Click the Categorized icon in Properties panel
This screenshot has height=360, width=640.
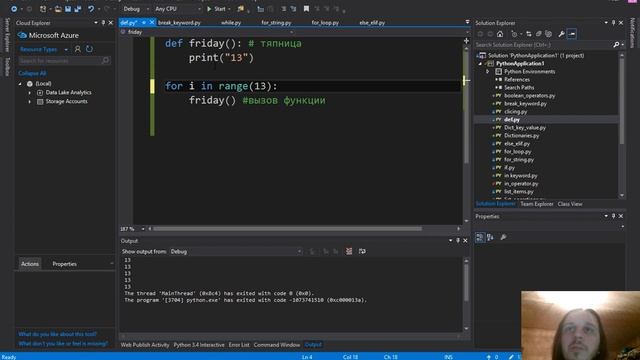tap(480, 237)
